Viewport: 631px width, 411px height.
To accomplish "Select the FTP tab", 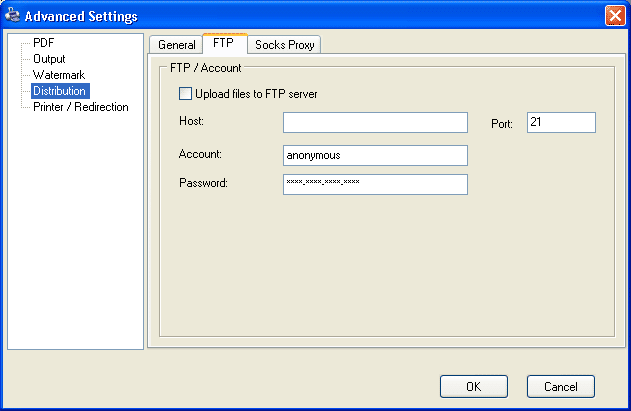I will (x=224, y=43).
